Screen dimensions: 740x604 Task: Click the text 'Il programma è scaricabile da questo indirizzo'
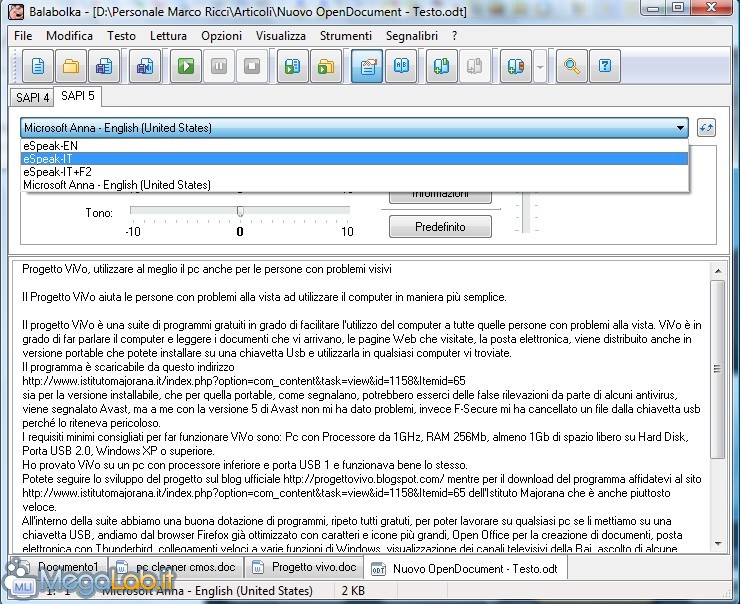pyautogui.click(x=128, y=367)
